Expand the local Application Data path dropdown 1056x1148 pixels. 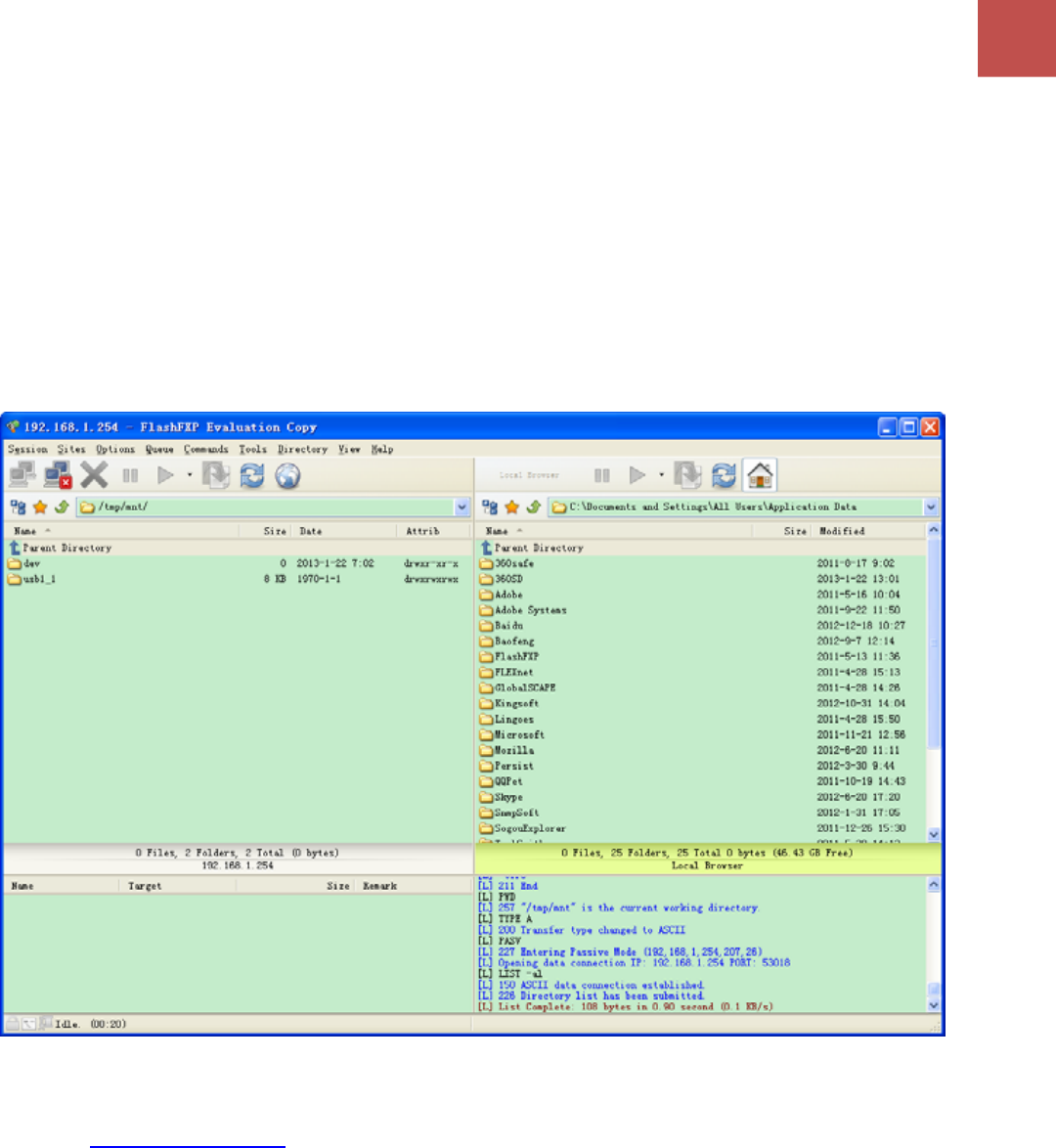pos(931,507)
